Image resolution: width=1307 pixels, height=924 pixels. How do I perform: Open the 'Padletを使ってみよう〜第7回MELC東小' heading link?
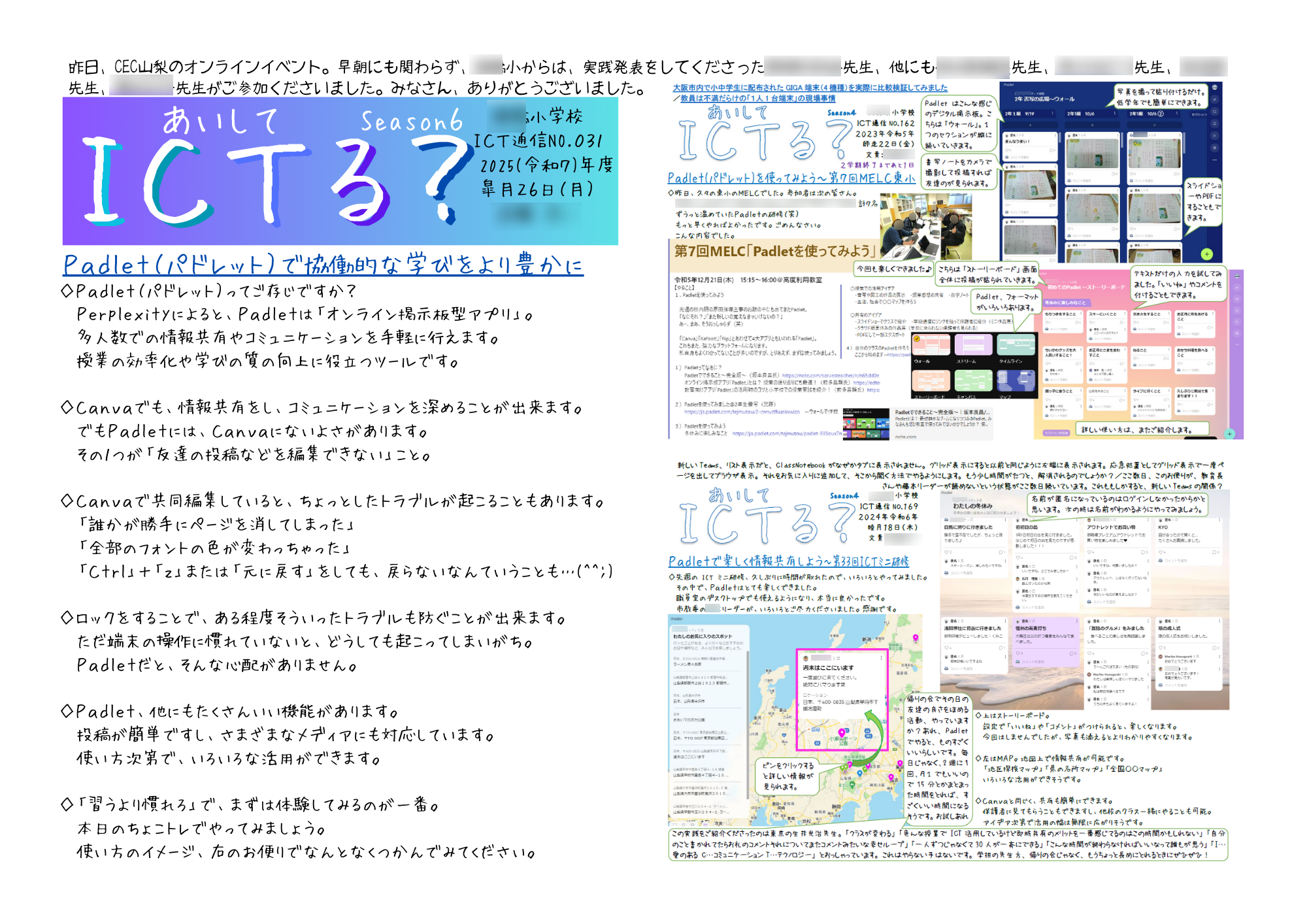tap(791, 178)
